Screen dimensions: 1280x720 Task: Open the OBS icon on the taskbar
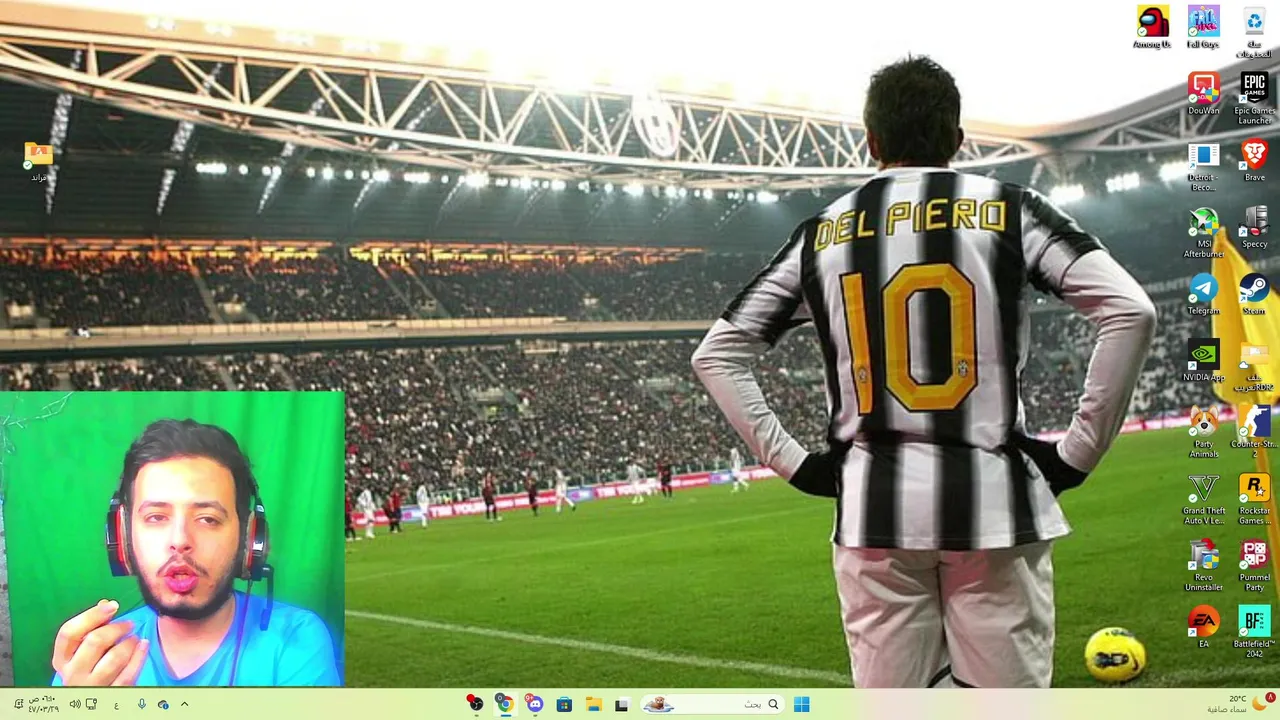tap(475, 704)
